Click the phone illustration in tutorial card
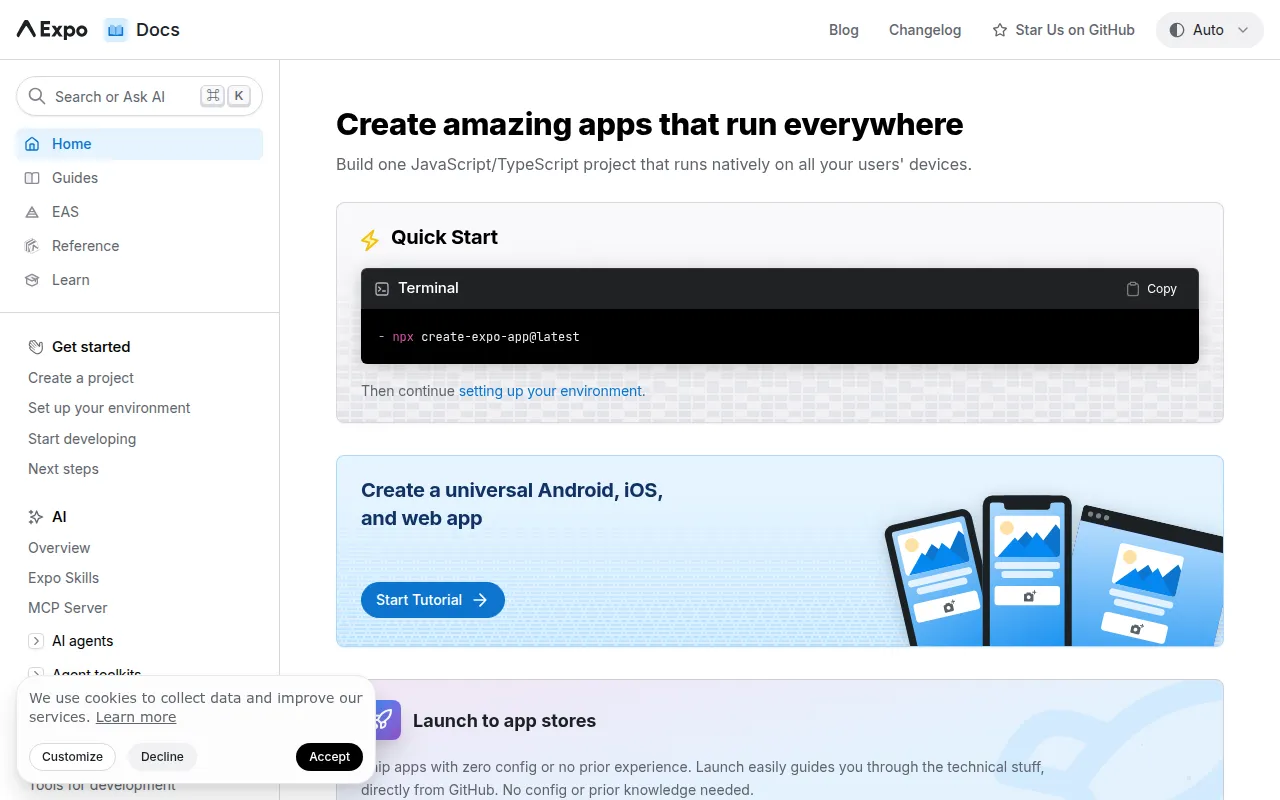This screenshot has width=1280, height=800. coord(1027,571)
